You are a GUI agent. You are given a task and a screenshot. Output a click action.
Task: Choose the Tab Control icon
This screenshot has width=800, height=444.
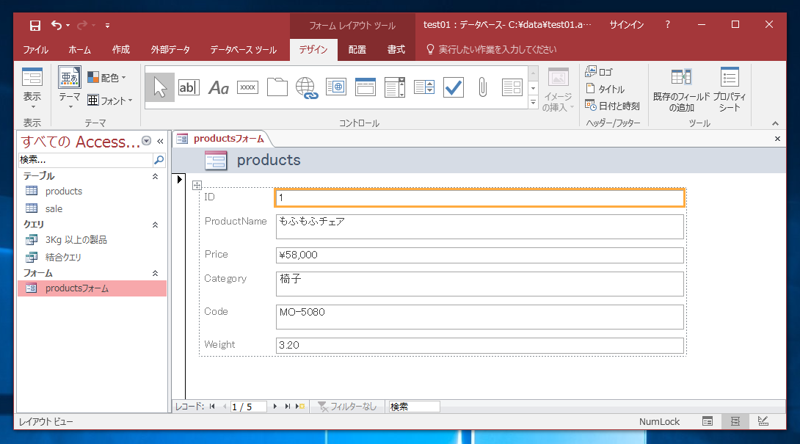click(x=277, y=87)
